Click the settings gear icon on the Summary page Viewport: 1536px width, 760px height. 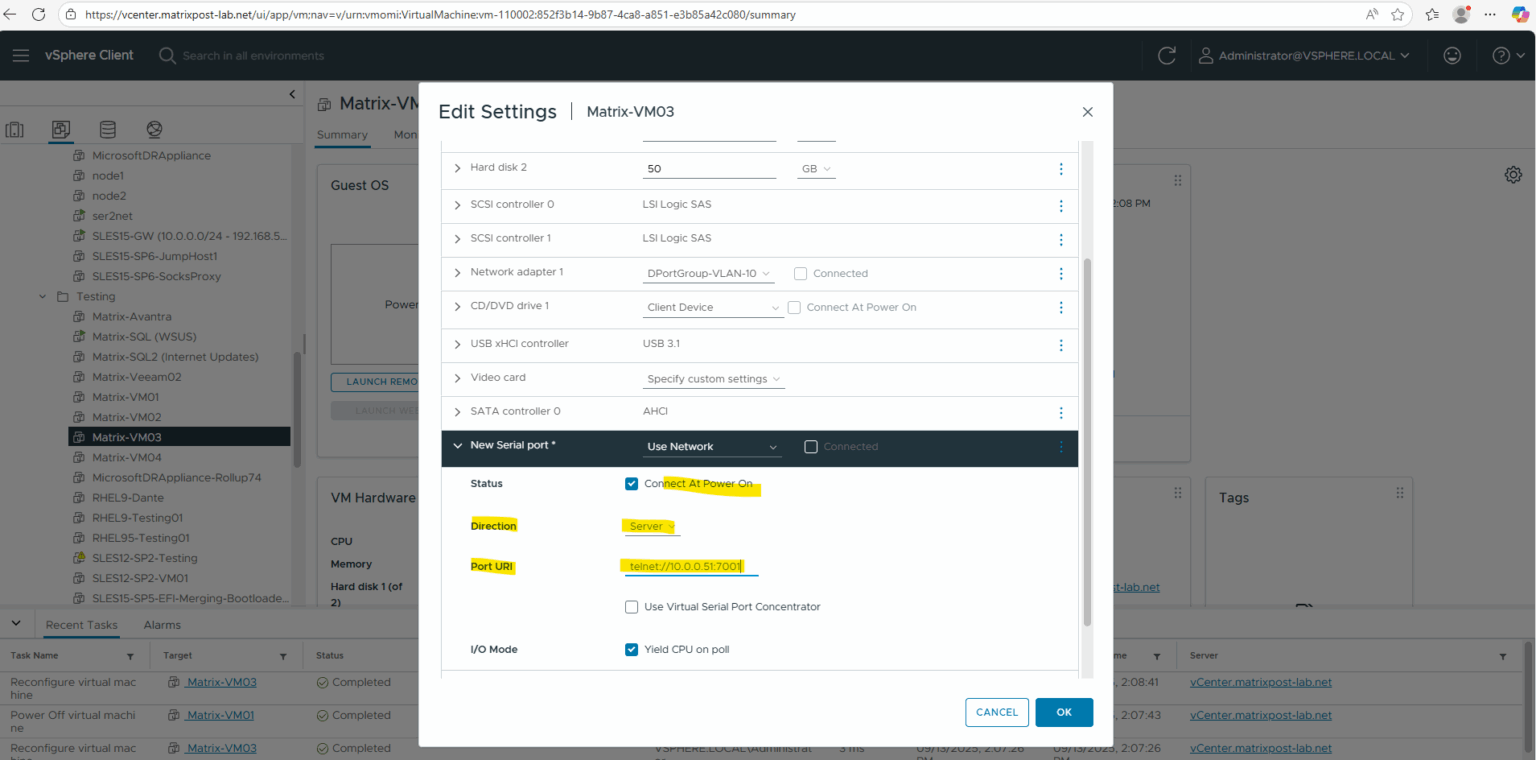[1513, 175]
